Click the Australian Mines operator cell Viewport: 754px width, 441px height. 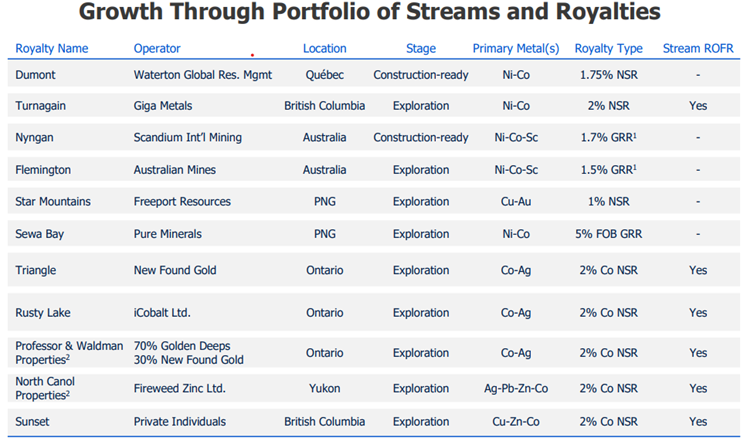(175, 170)
